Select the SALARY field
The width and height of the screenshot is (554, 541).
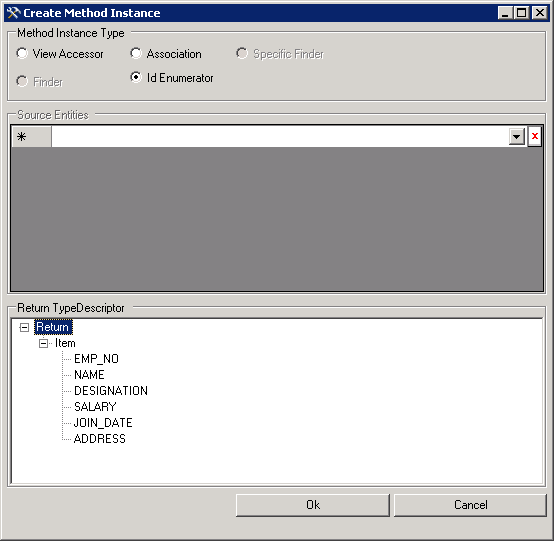[95, 407]
